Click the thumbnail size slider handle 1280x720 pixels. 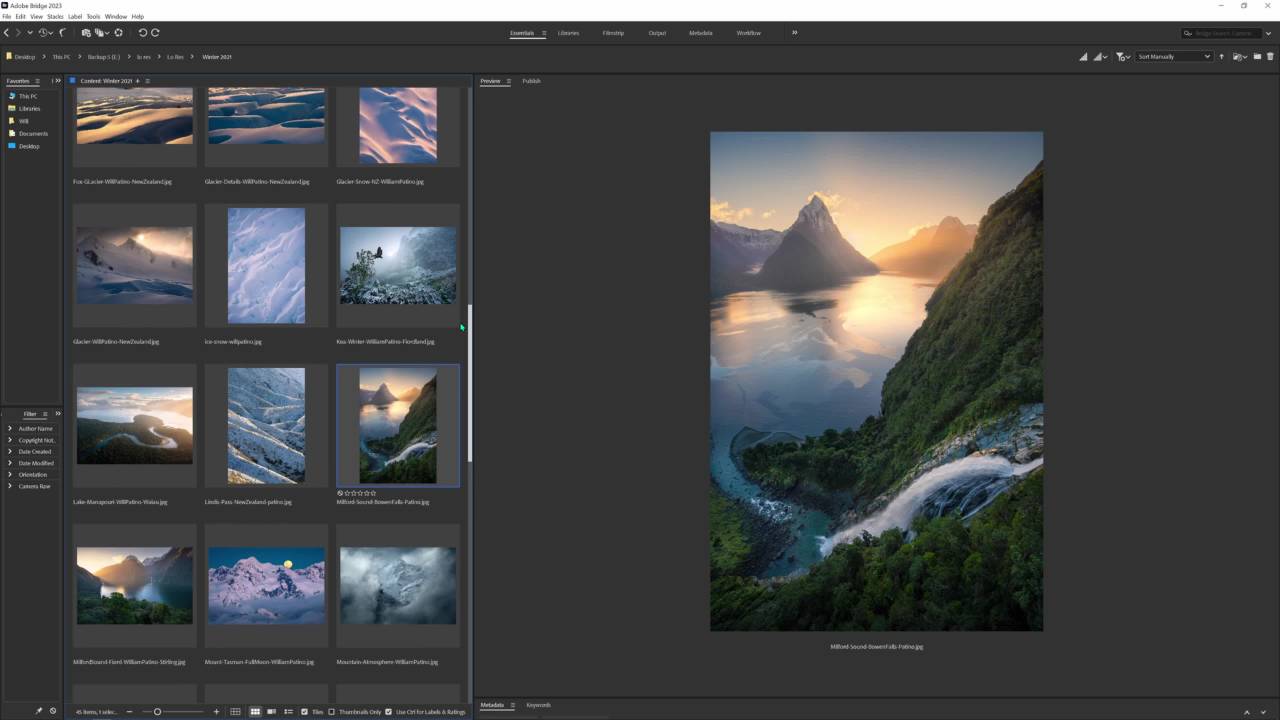pos(157,712)
